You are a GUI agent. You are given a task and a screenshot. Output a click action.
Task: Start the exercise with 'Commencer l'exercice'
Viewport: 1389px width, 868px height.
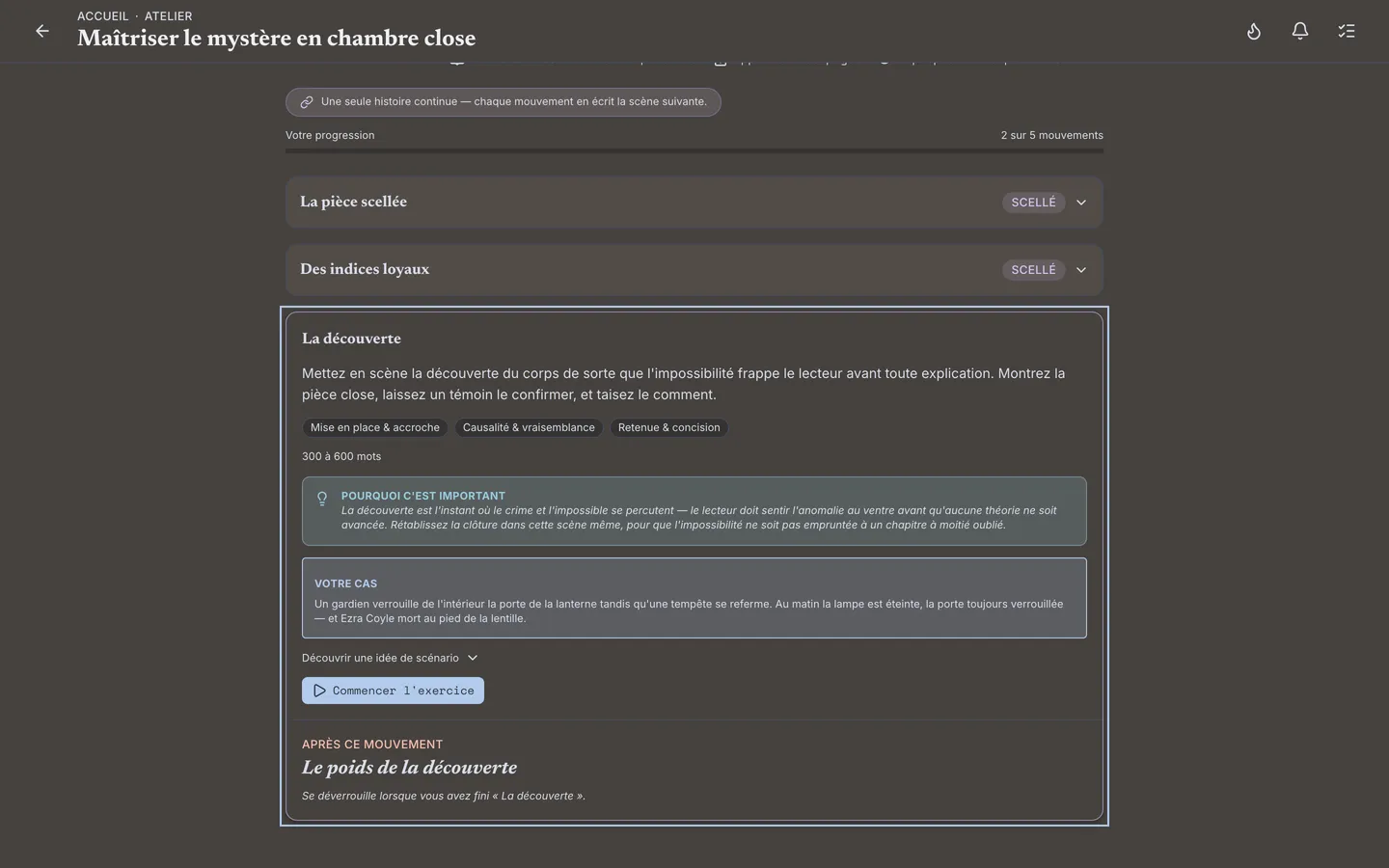(393, 691)
